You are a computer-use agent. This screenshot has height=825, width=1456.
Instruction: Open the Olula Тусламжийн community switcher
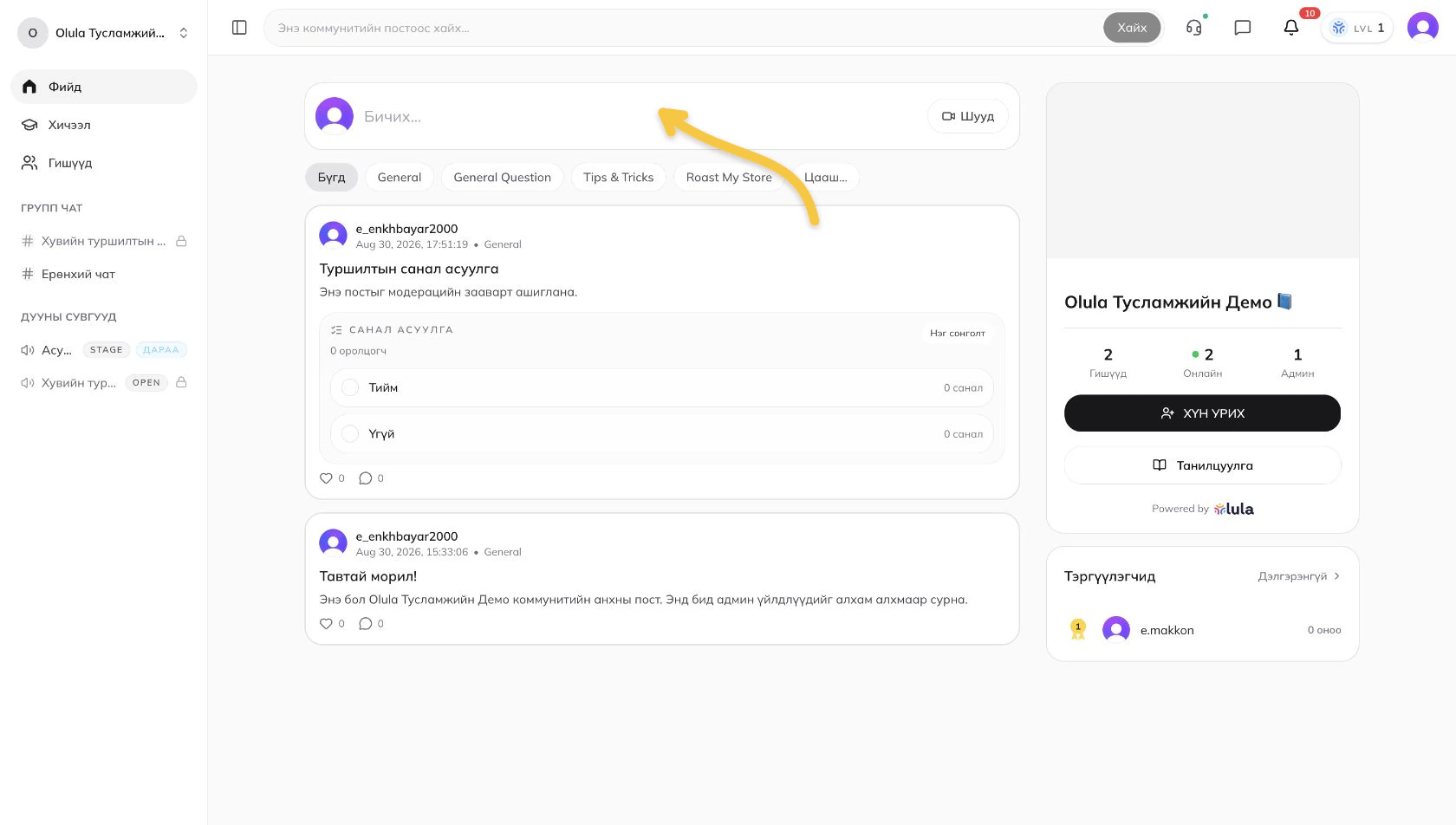coord(104,33)
